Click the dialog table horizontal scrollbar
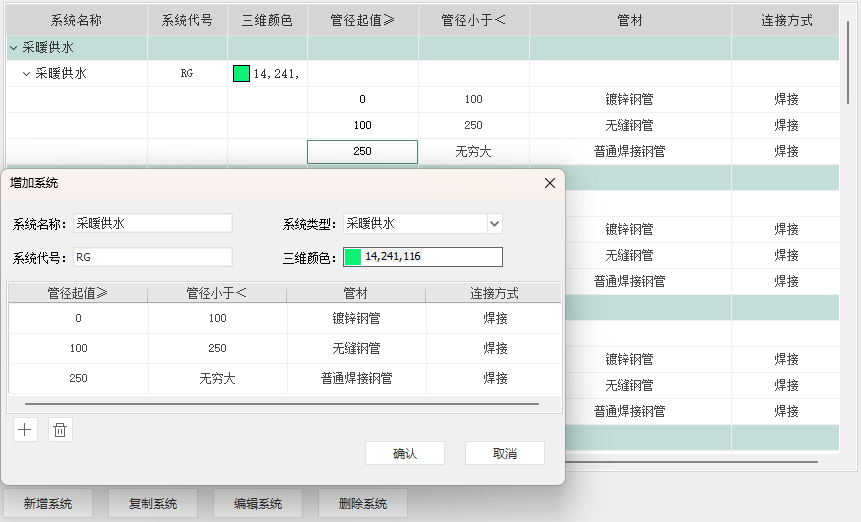This screenshot has width=861, height=522. (281, 404)
